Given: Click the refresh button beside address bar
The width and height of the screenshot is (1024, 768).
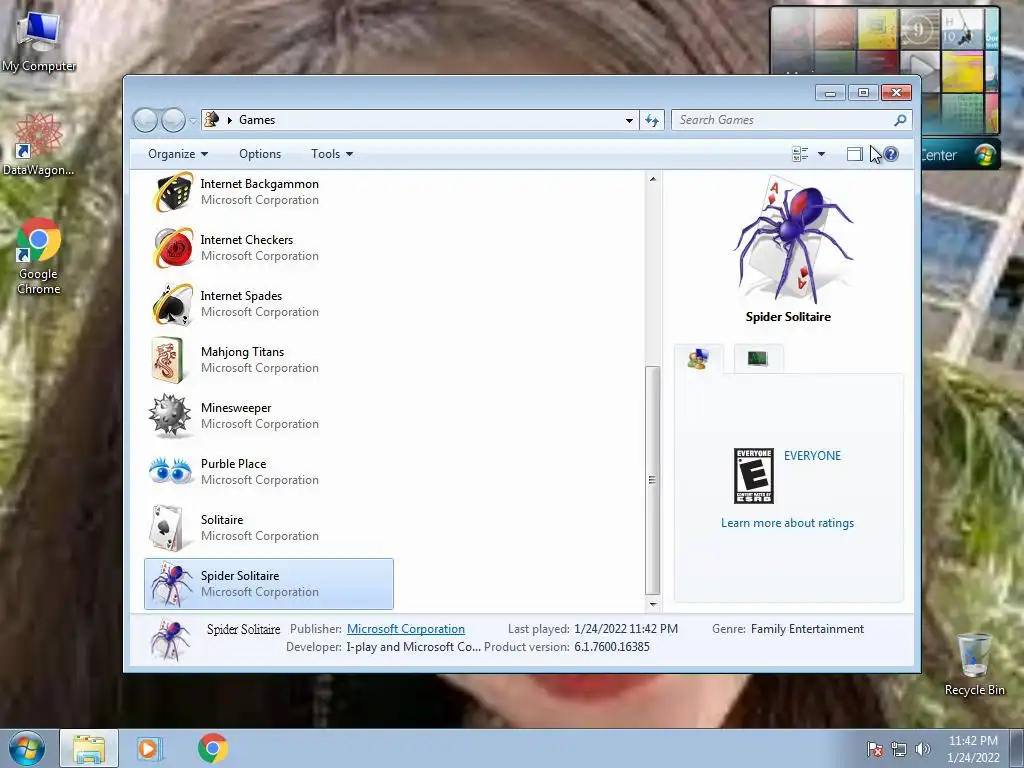Looking at the screenshot, I should [x=652, y=120].
